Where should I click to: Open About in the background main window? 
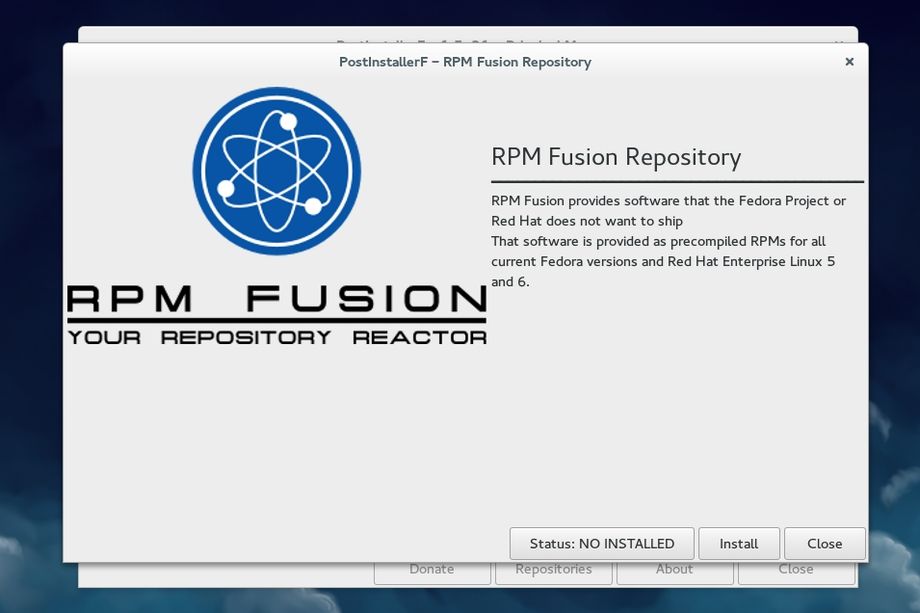tap(675, 573)
